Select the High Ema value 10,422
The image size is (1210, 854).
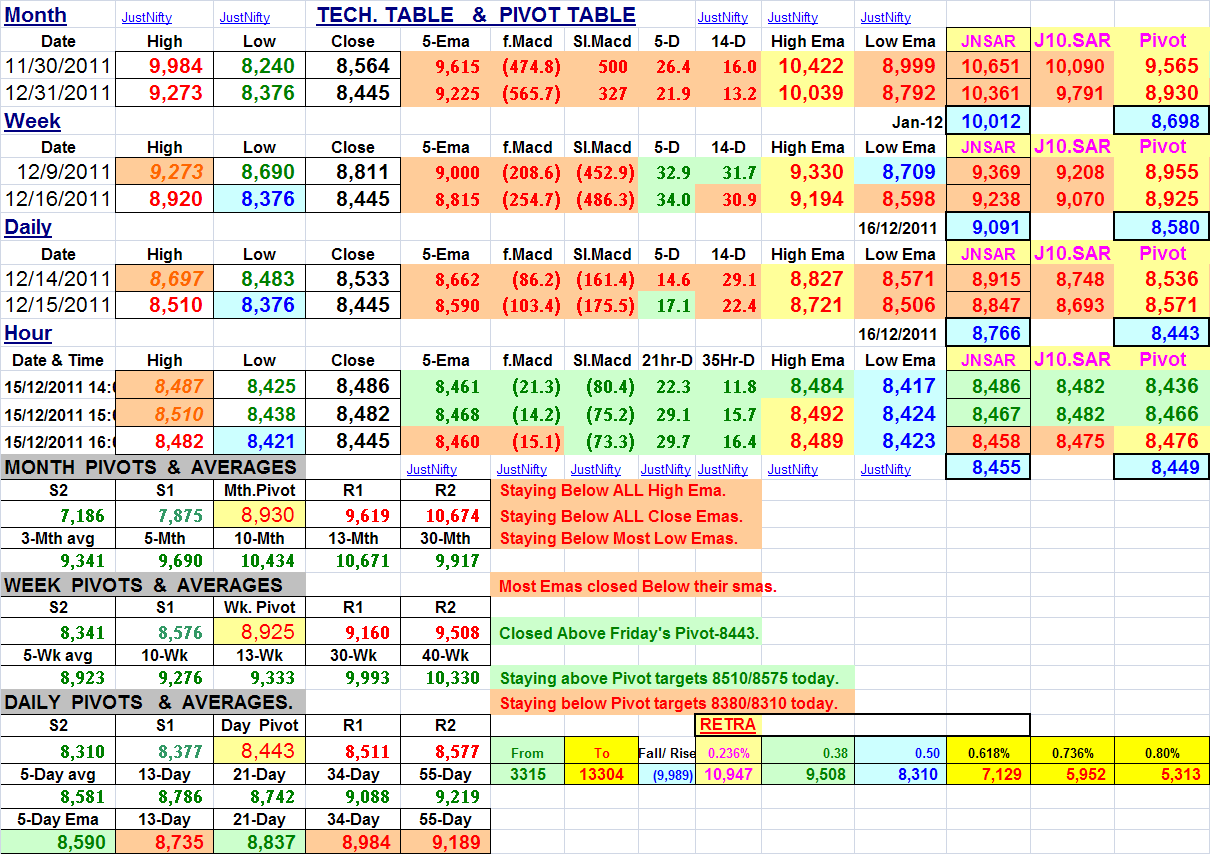click(x=809, y=66)
